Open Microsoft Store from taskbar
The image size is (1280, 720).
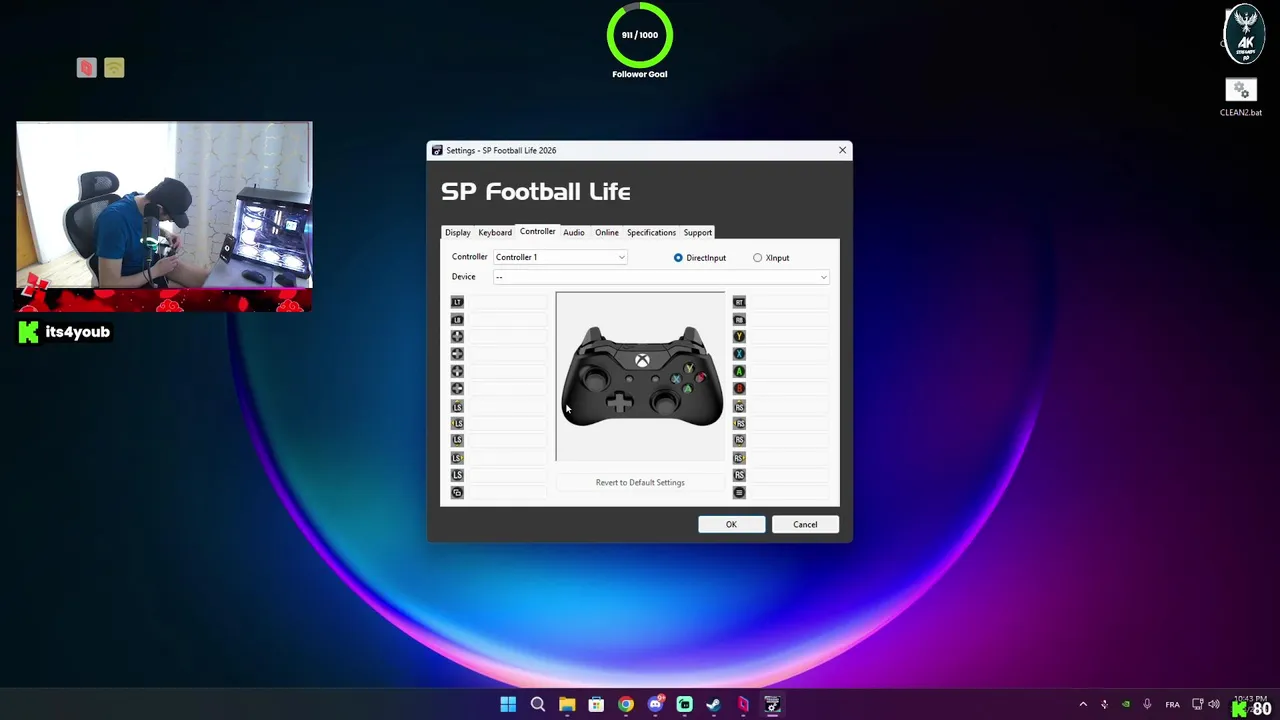[x=596, y=704]
